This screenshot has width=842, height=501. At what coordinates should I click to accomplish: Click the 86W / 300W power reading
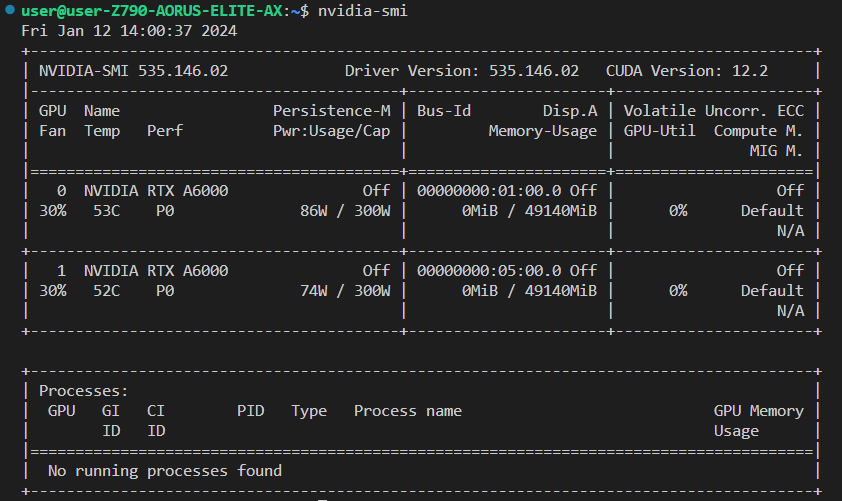tap(345, 211)
